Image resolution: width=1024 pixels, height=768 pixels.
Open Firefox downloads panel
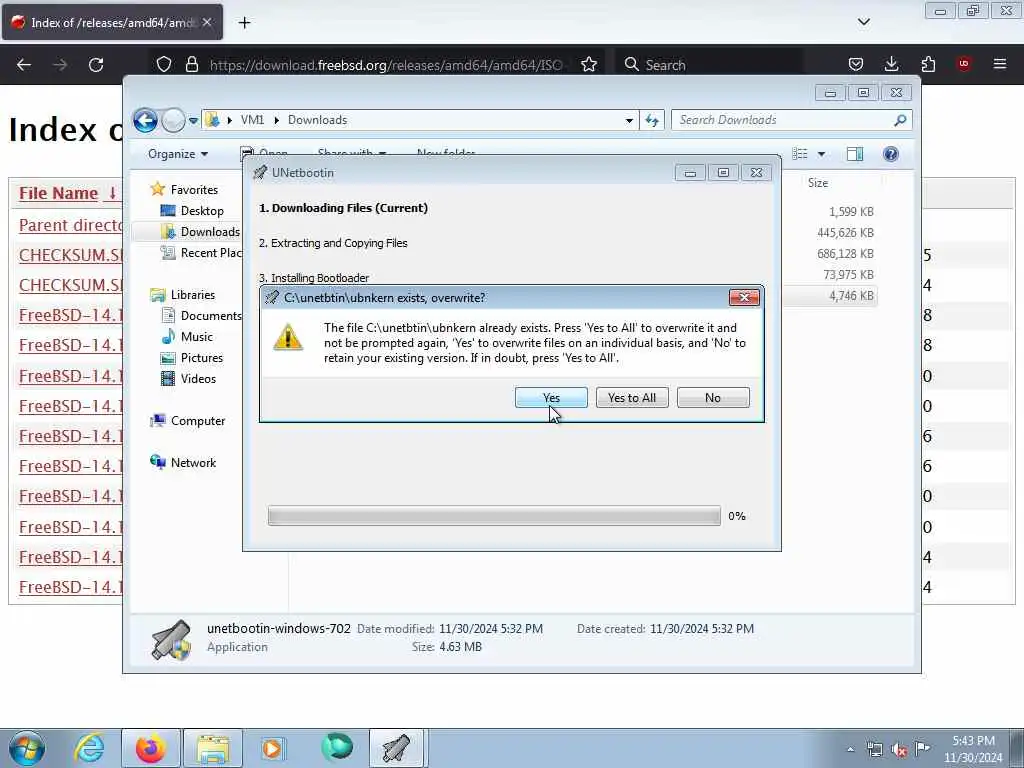891,64
